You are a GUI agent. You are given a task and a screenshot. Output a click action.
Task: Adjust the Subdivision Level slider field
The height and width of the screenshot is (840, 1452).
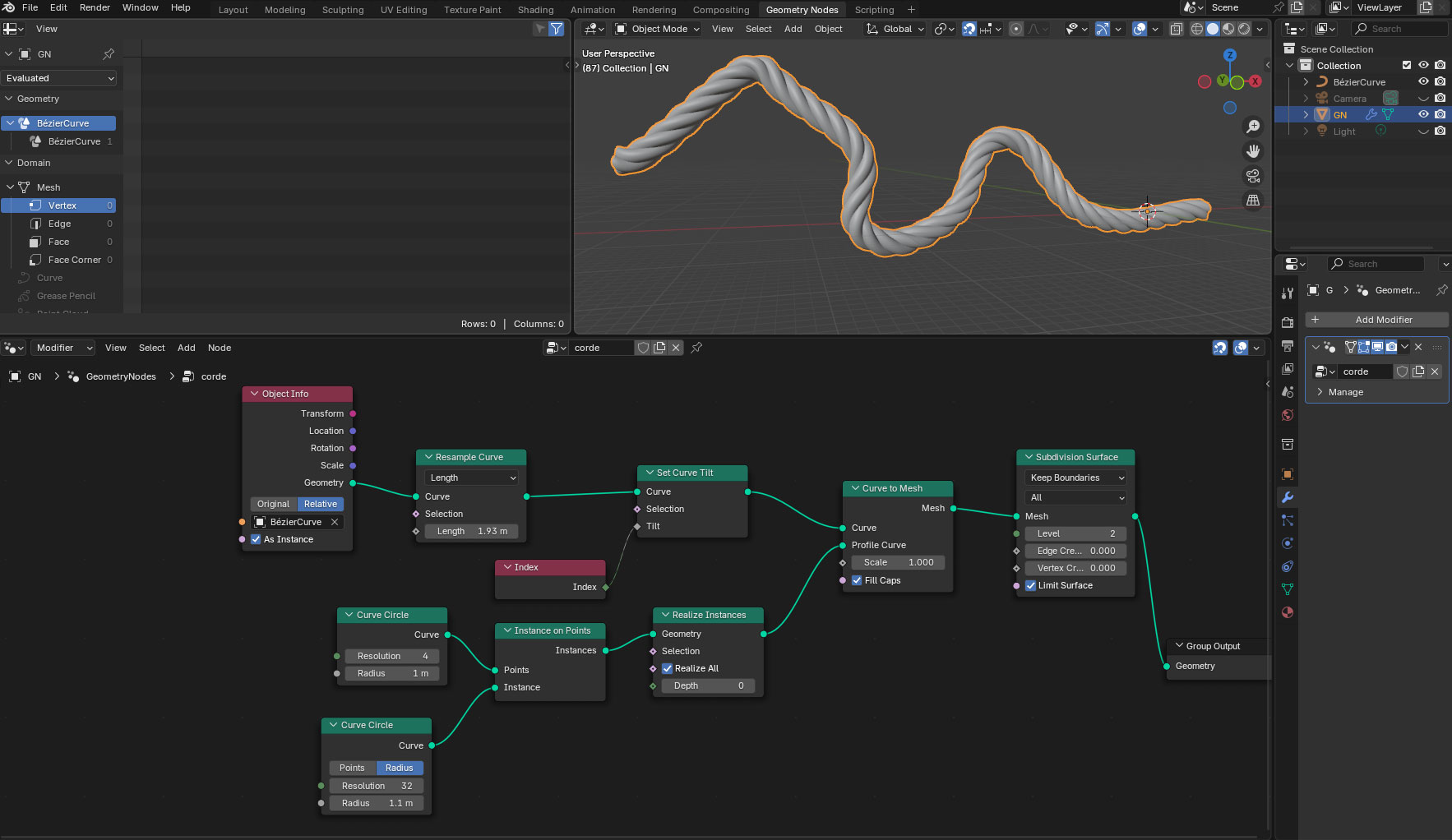click(1075, 533)
